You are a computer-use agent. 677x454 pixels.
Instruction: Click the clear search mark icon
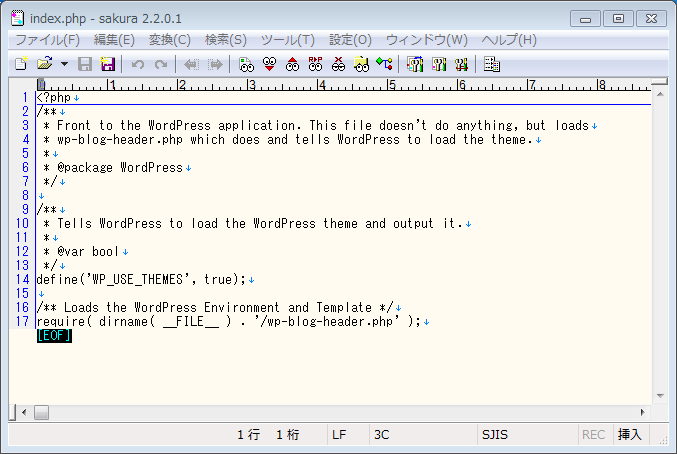(x=338, y=64)
